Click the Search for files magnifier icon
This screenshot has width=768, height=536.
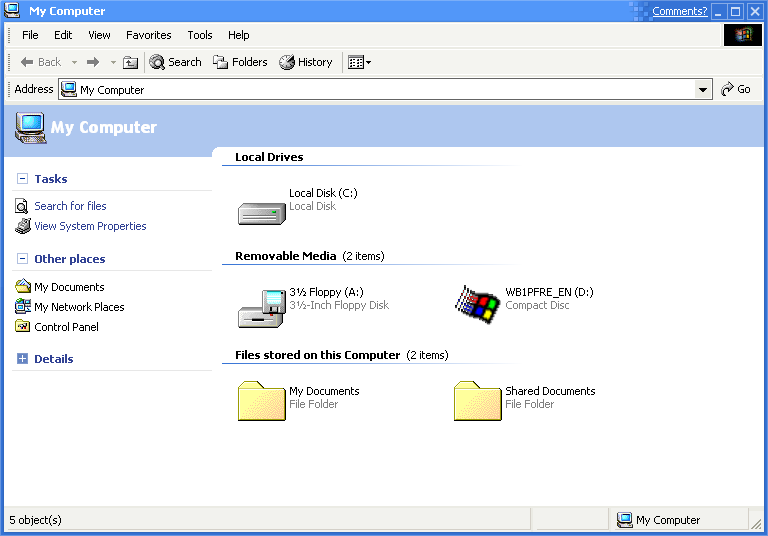click(x=22, y=206)
